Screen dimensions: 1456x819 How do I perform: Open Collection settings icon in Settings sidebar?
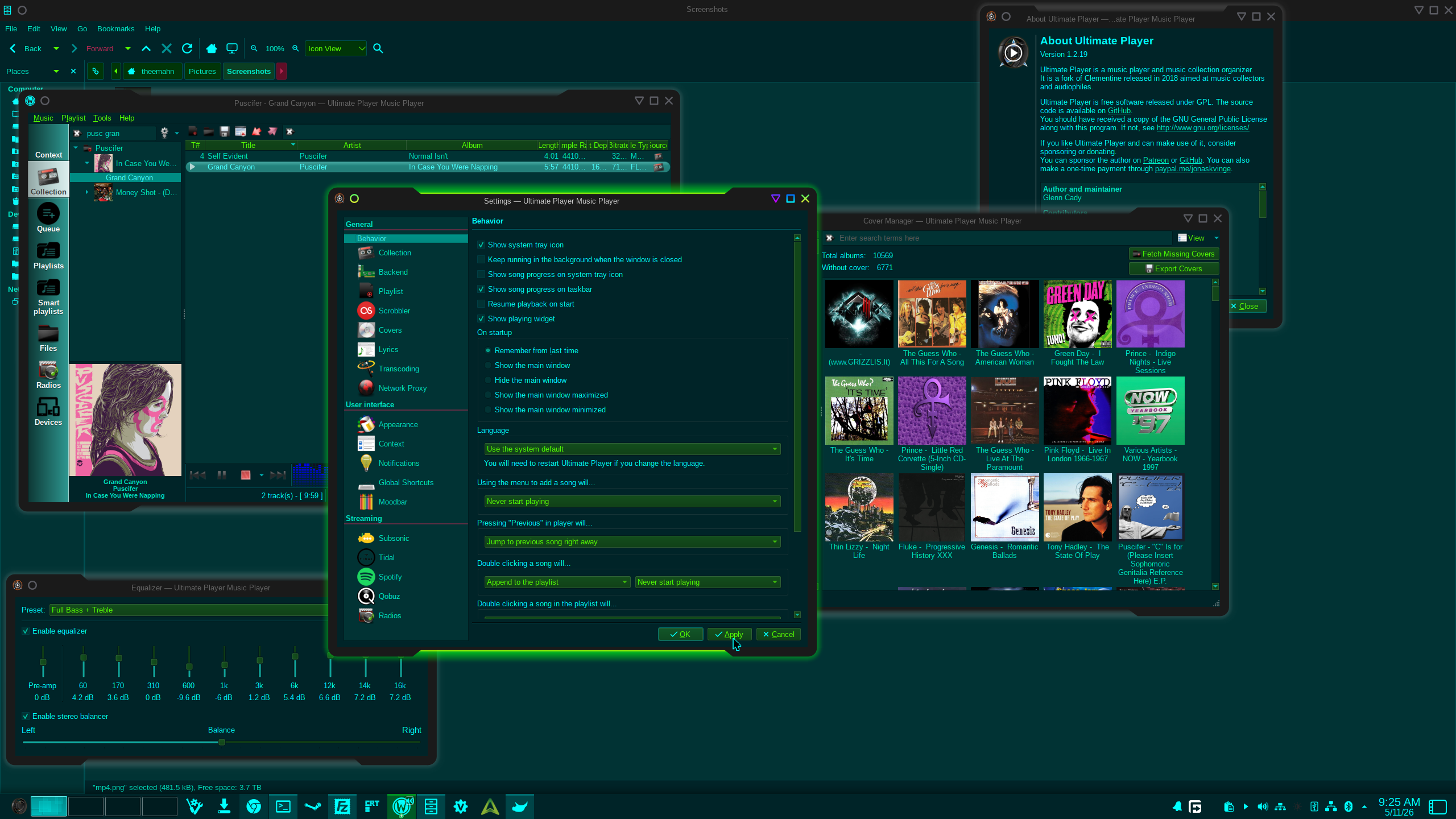pos(366,253)
